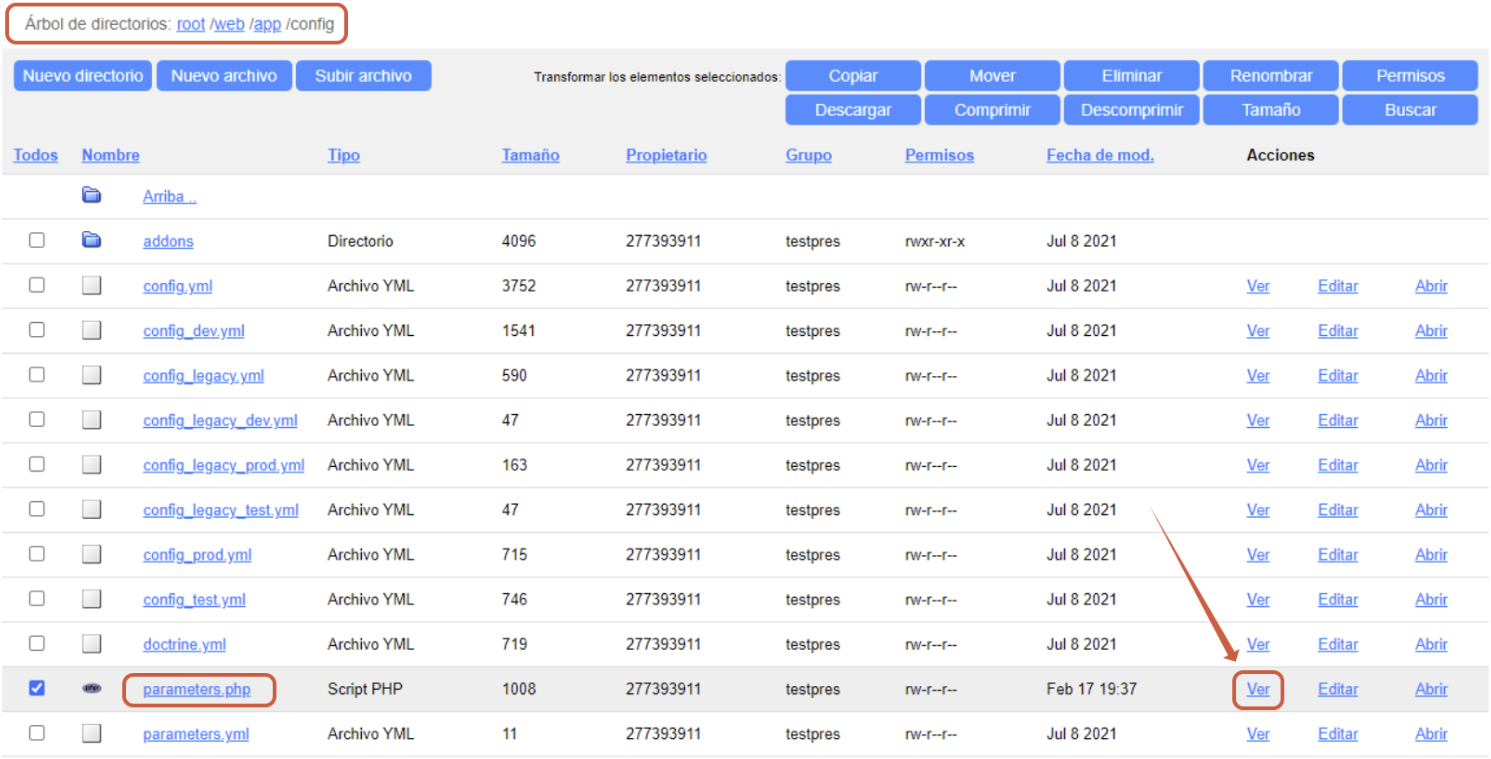Viewport: 1491px width, 759px height.
Task: Open the config_prod.yml file name link
Action: pyautogui.click(x=197, y=555)
